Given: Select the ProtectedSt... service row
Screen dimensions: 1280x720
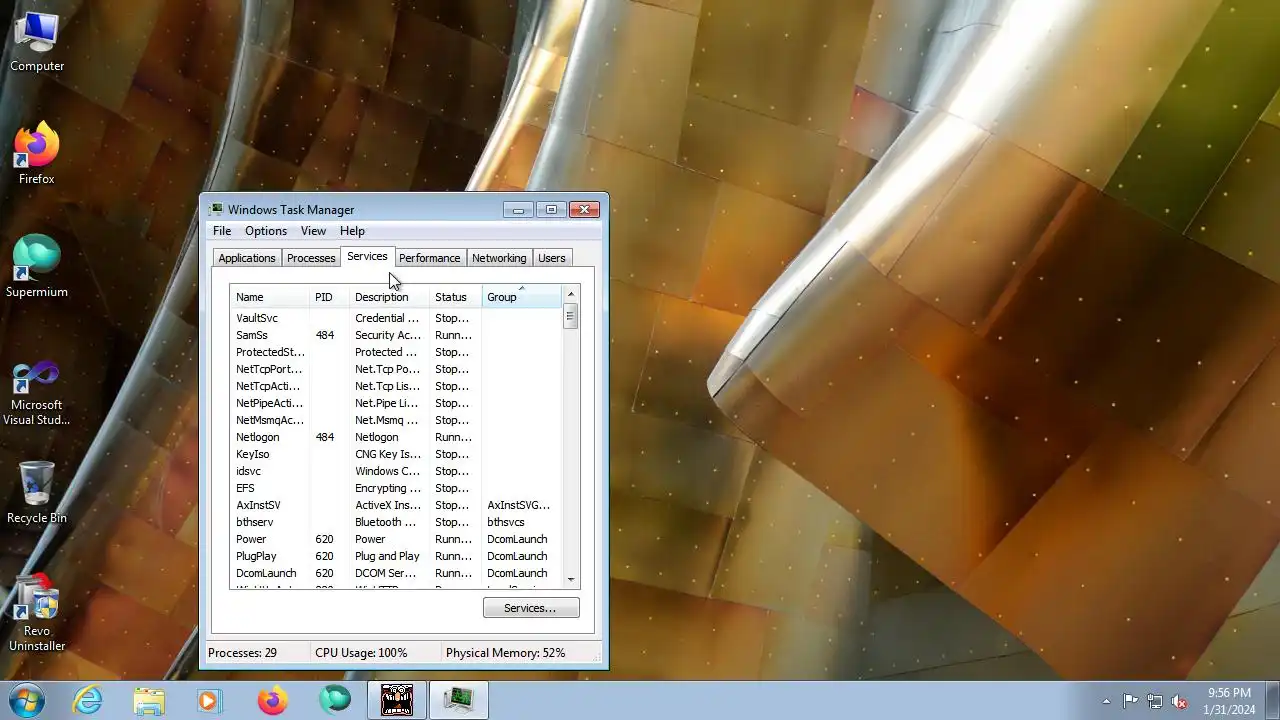Looking at the screenshot, I should coord(396,352).
